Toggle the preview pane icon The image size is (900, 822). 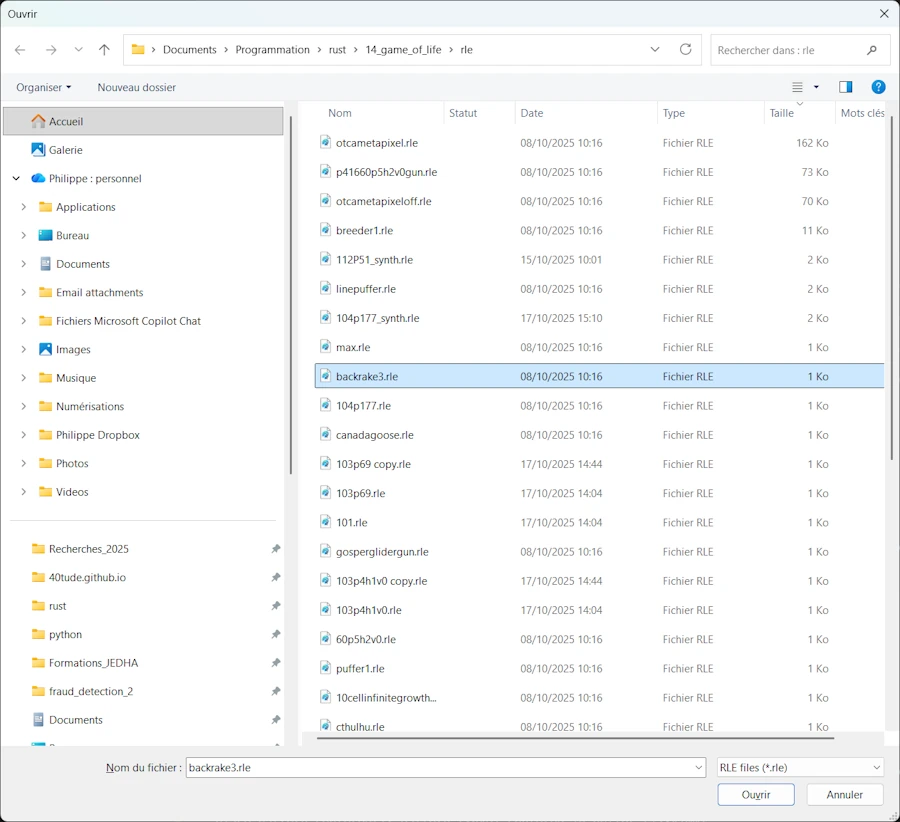[x=845, y=87]
